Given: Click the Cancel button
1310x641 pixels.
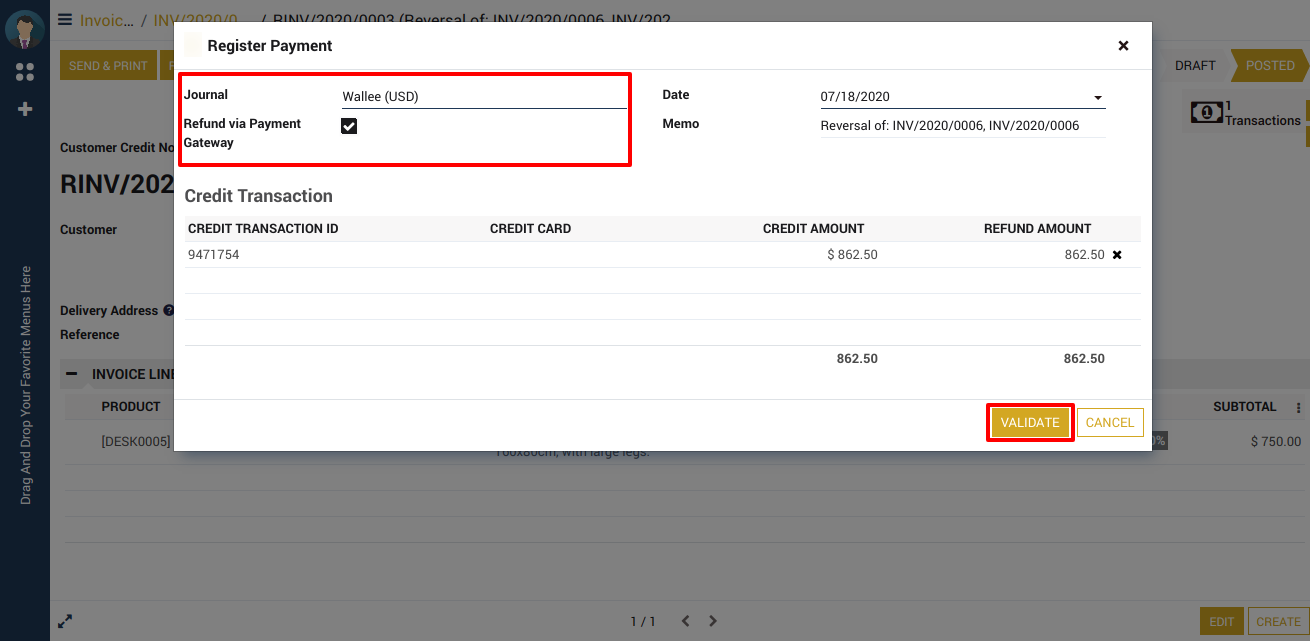Looking at the screenshot, I should tap(1109, 422).
